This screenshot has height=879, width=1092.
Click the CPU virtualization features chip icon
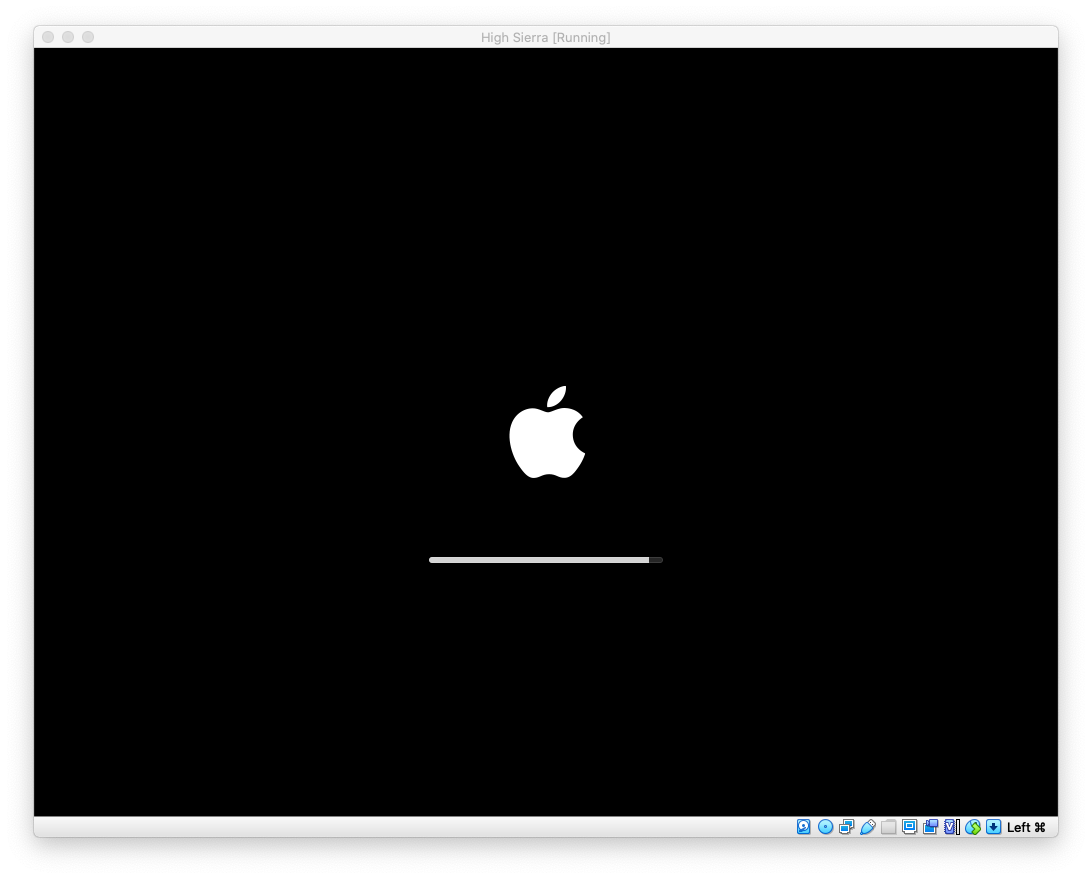[x=951, y=827]
